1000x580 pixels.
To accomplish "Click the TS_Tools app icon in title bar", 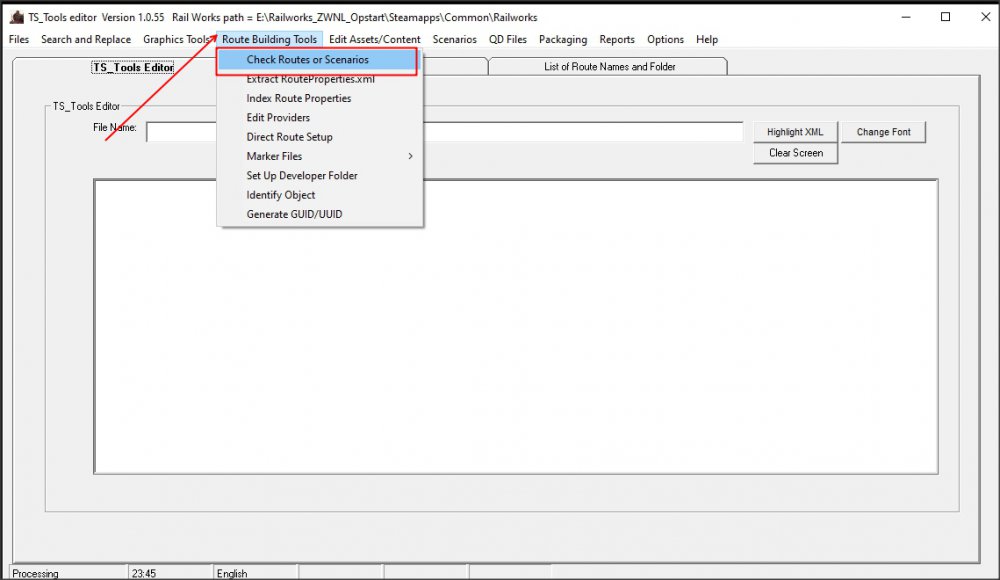I will pos(16,18).
